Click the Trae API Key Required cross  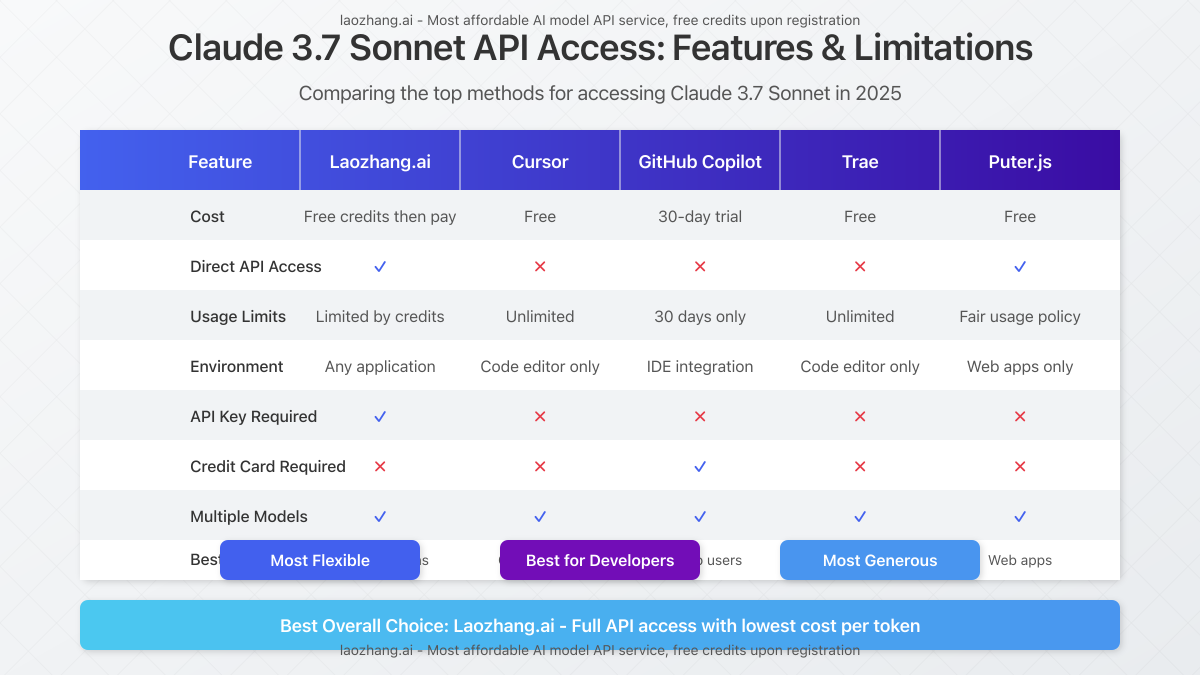coord(860,417)
